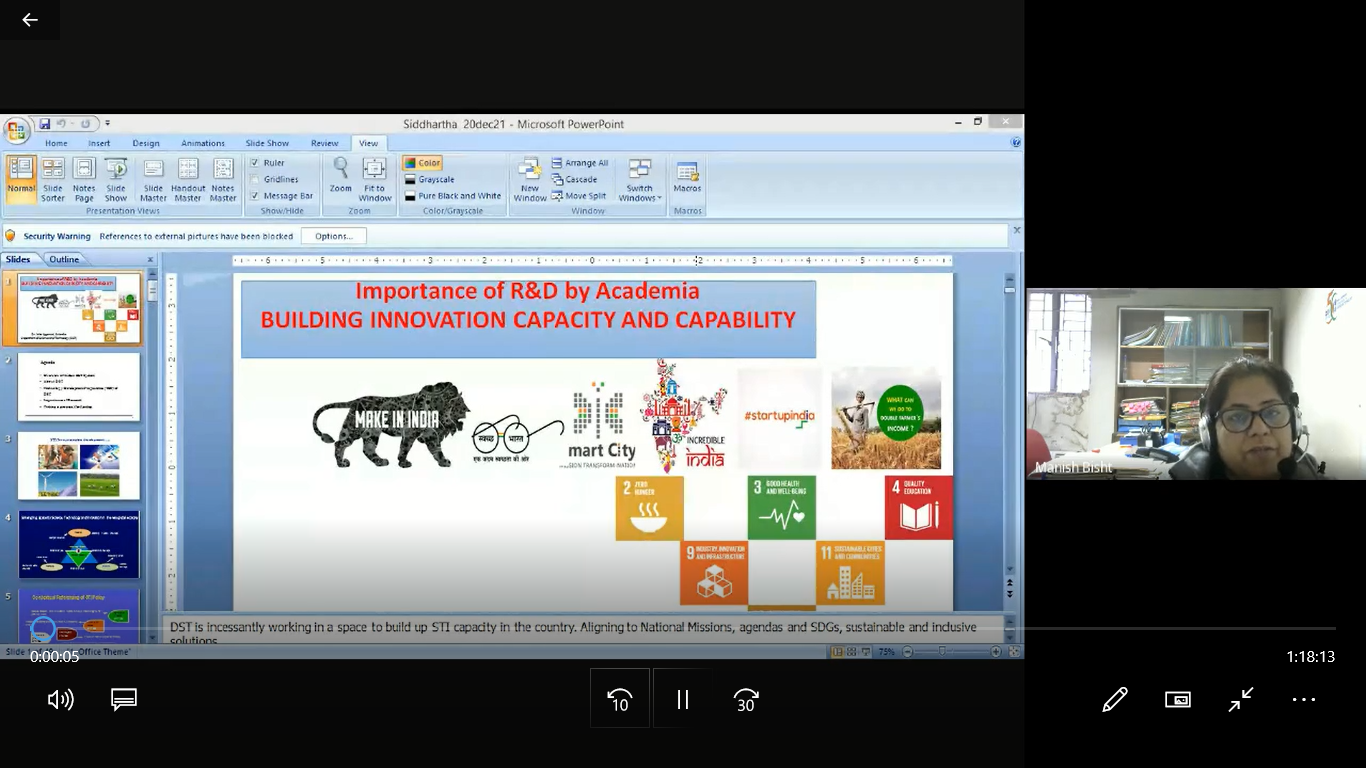Click the pencil edit icon in player

[x=1115, y=699]
